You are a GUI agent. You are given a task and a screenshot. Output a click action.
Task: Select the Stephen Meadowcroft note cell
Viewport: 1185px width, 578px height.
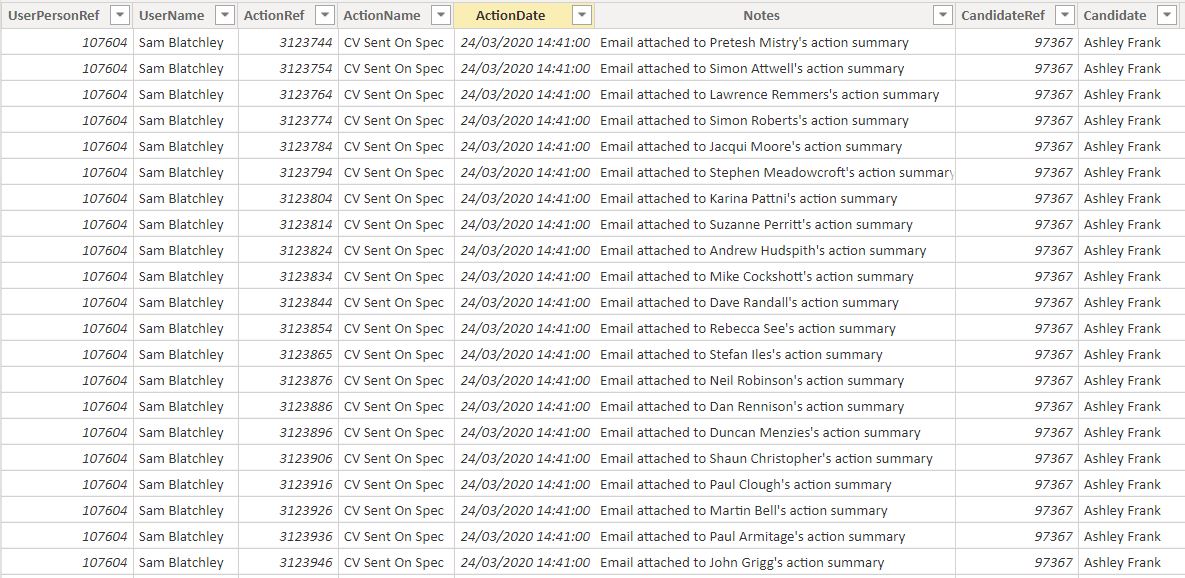[777, 172]
